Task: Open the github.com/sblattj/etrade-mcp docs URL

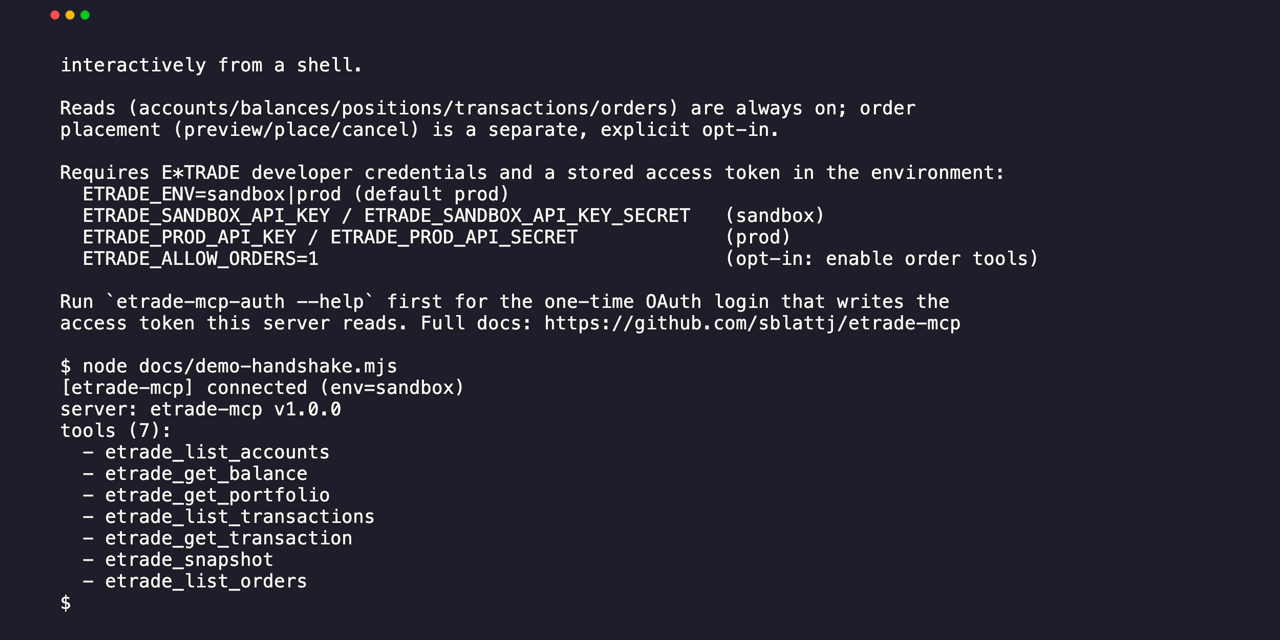Action: point(752,323)
